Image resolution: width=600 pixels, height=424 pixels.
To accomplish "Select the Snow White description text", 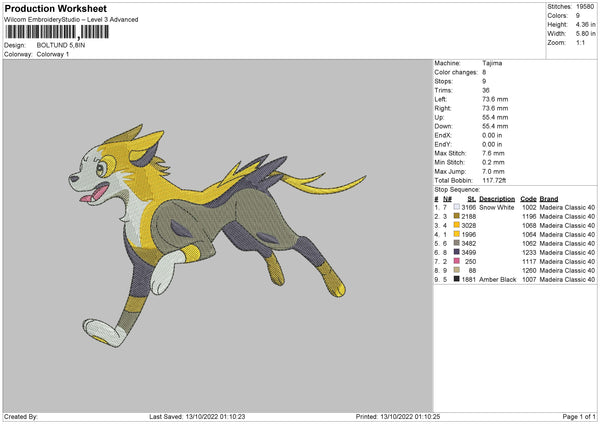I will tap(497, 207).
